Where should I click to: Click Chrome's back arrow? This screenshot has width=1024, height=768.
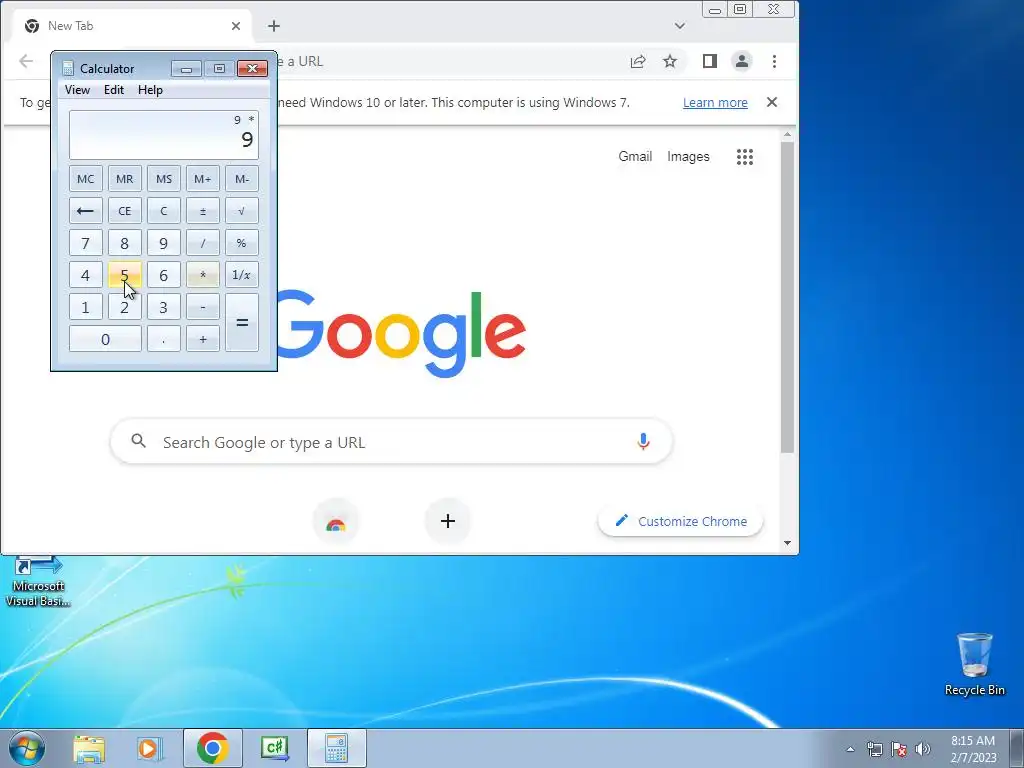(x=25, y=61)
